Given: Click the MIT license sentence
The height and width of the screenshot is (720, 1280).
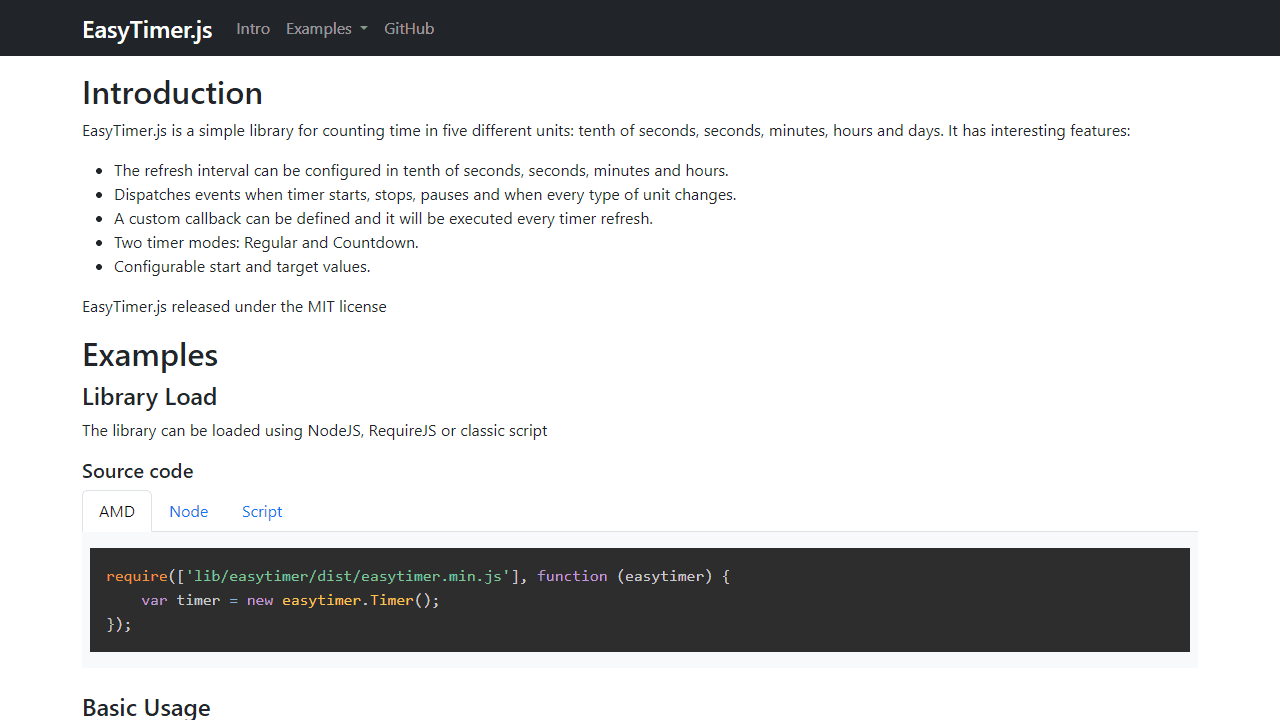Looking at the screenshot, I should tap(234, 307).
